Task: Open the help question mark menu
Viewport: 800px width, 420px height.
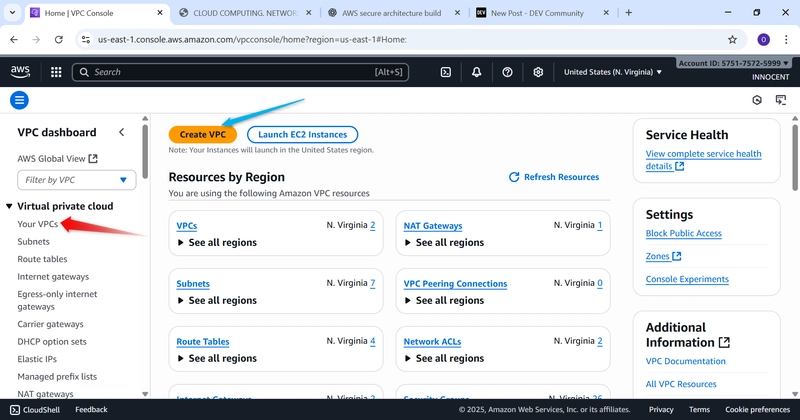Action: click(x=507, y=72)
